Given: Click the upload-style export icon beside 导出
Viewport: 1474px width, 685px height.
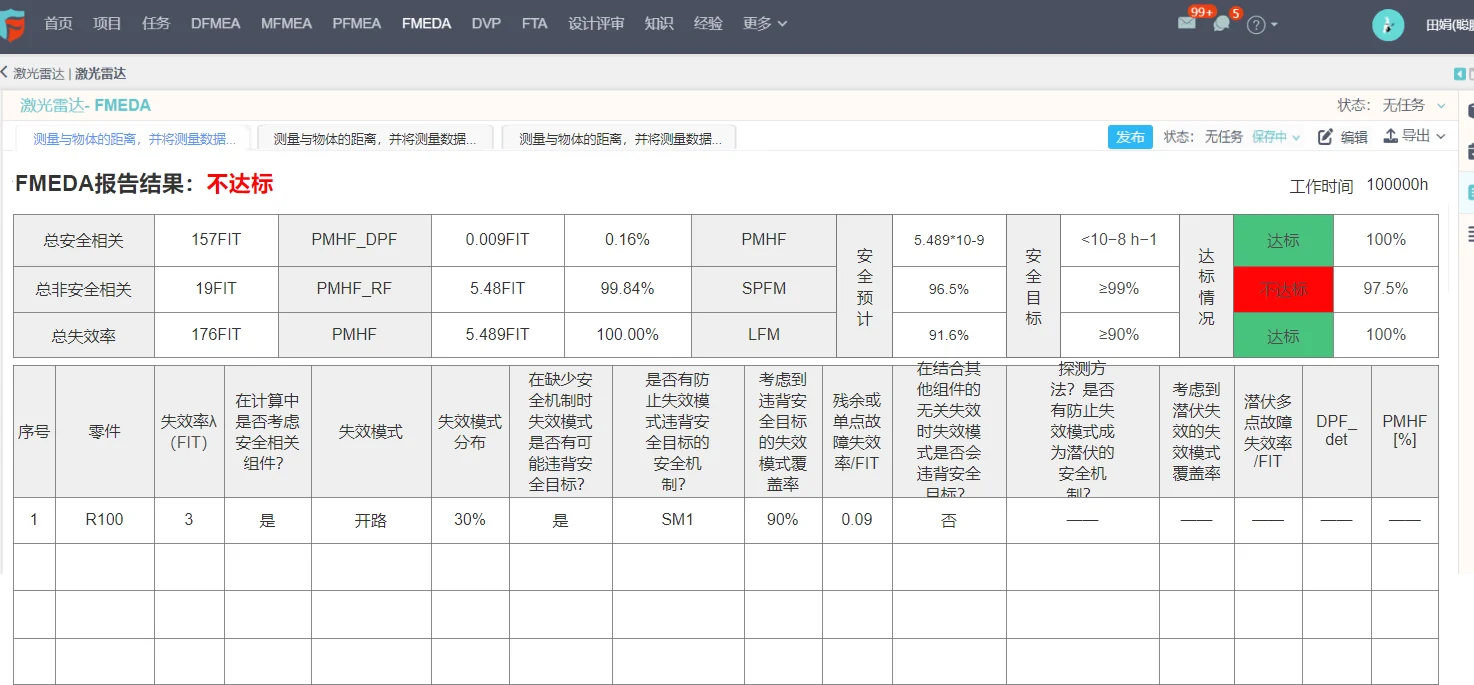Looking at the screenshot, I should [1389, 137].
